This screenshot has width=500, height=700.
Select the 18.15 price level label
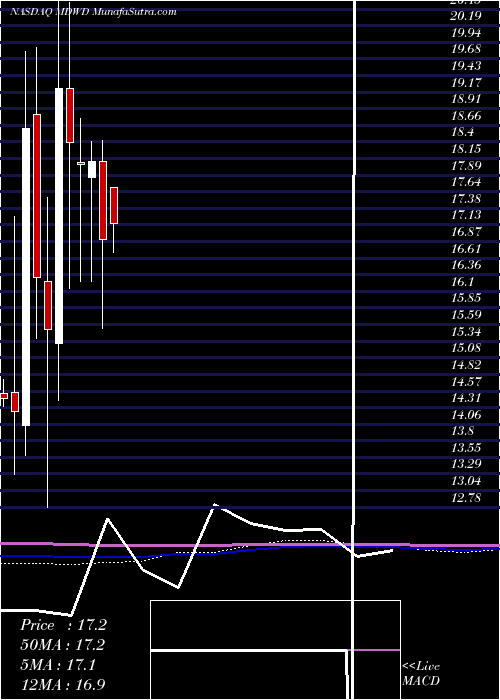pos(467,149)
